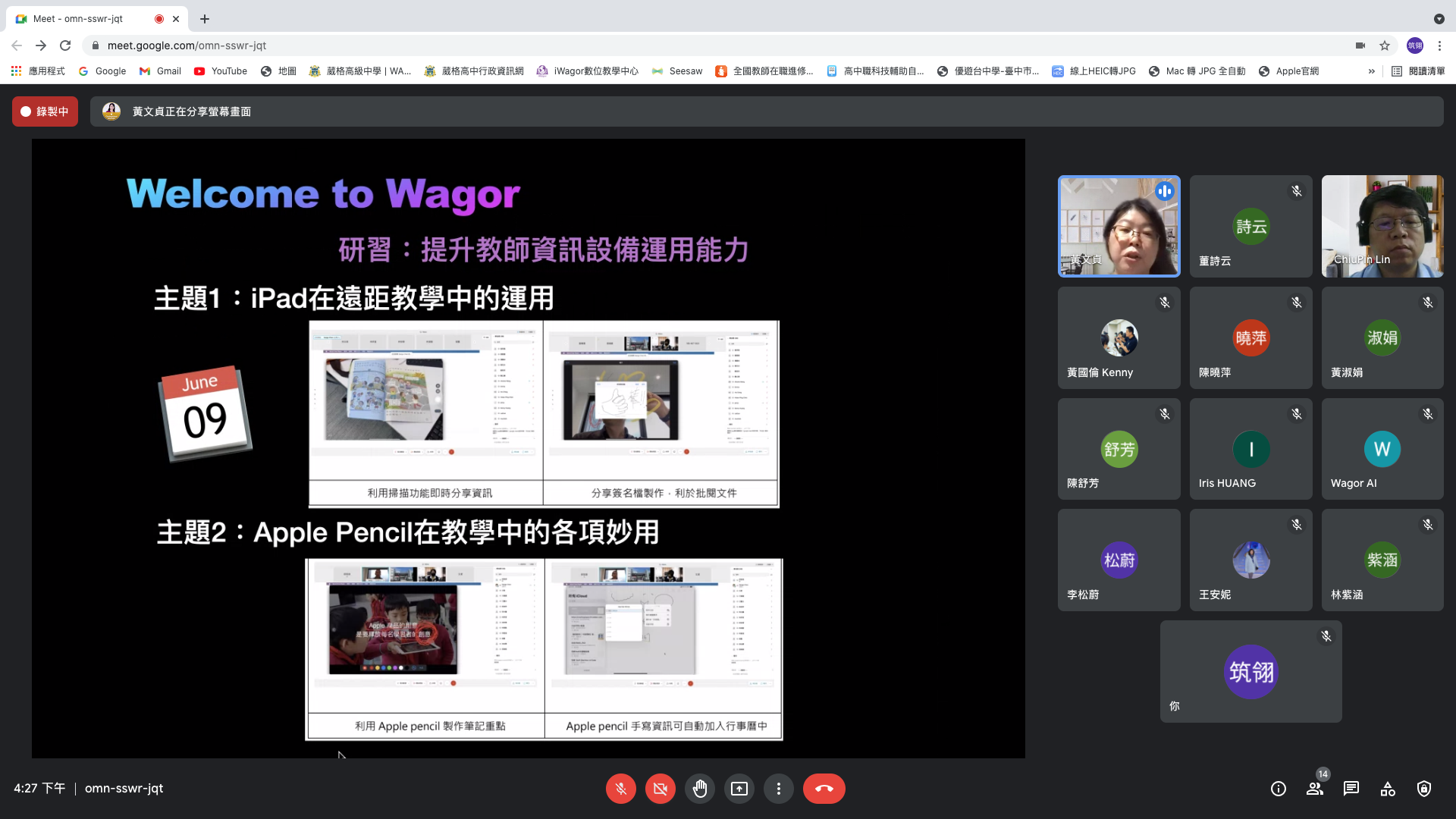Click the ChiuPin Lin video tile
Screen dimensions: 1456x819
(x=1382, y=226)
